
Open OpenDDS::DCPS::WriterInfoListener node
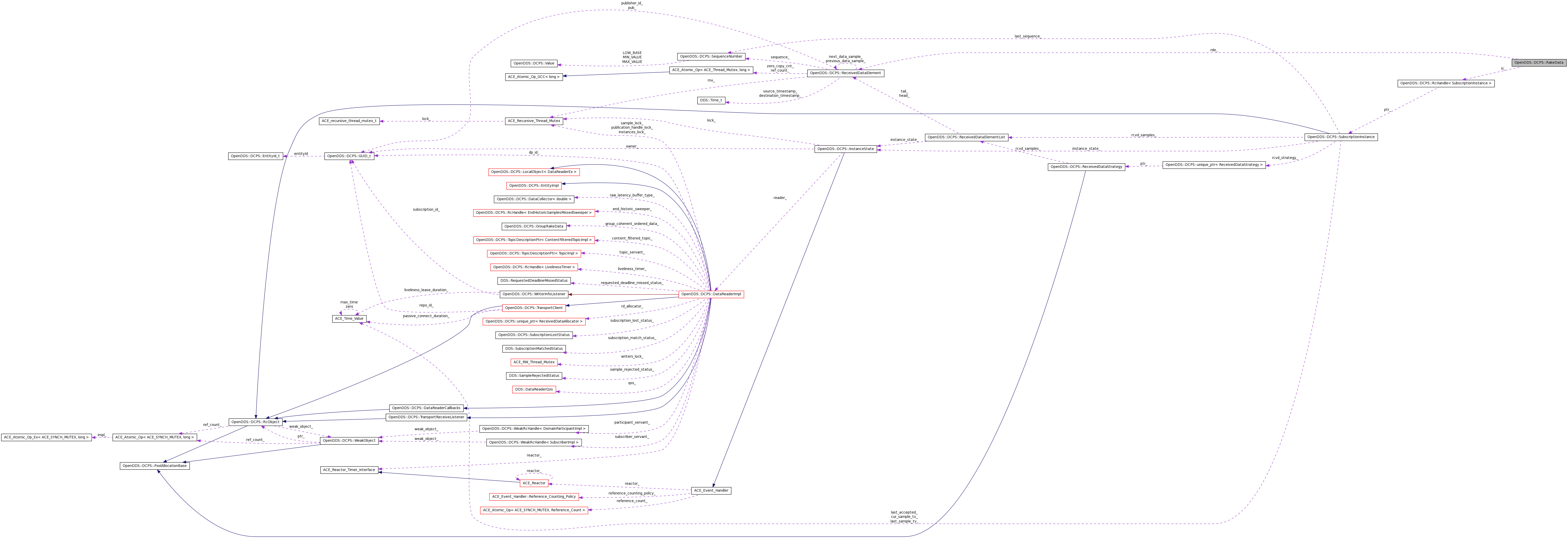534,294
